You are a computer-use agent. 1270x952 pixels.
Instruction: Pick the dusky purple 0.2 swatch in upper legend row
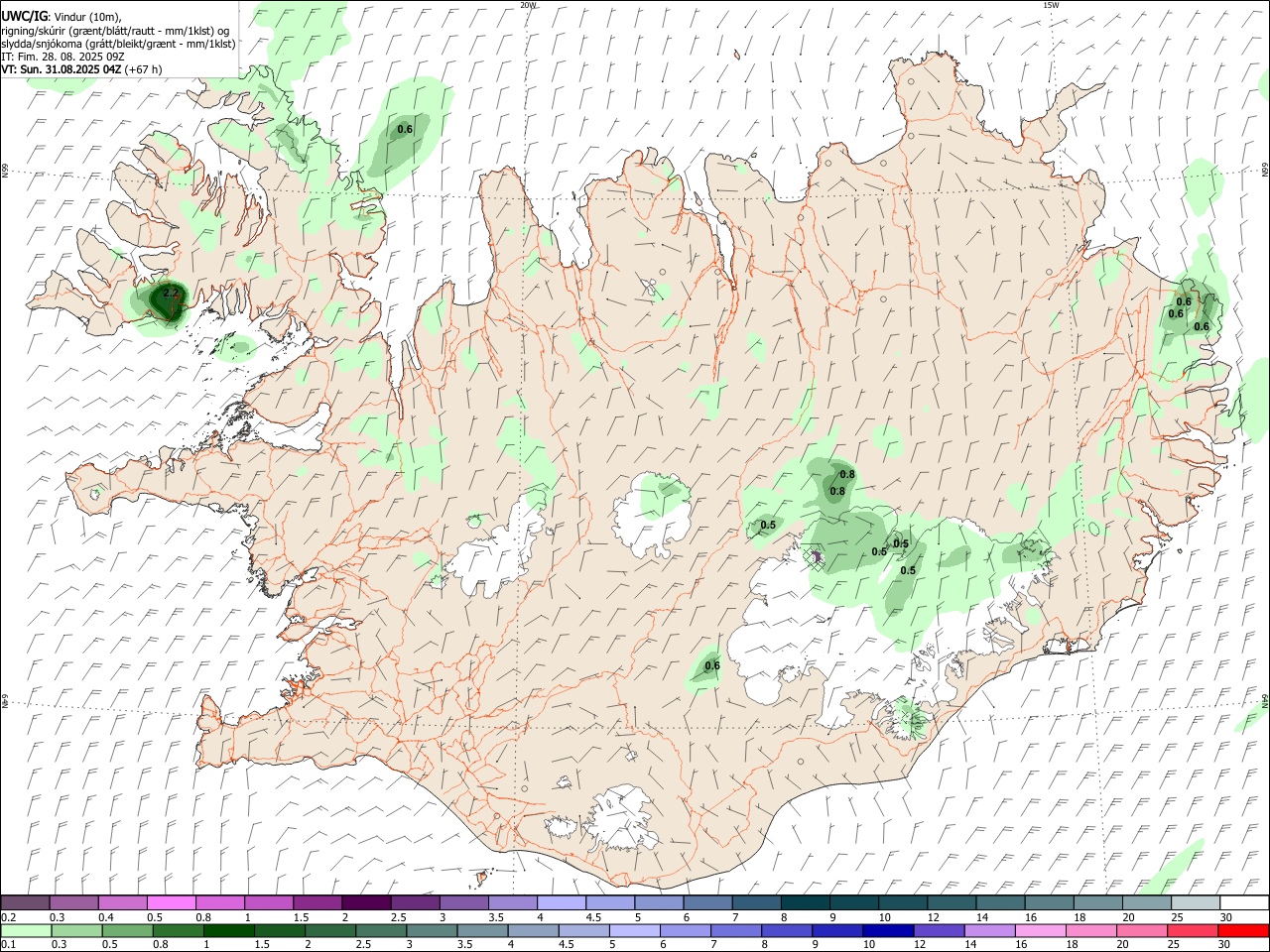tap(25, 903)
